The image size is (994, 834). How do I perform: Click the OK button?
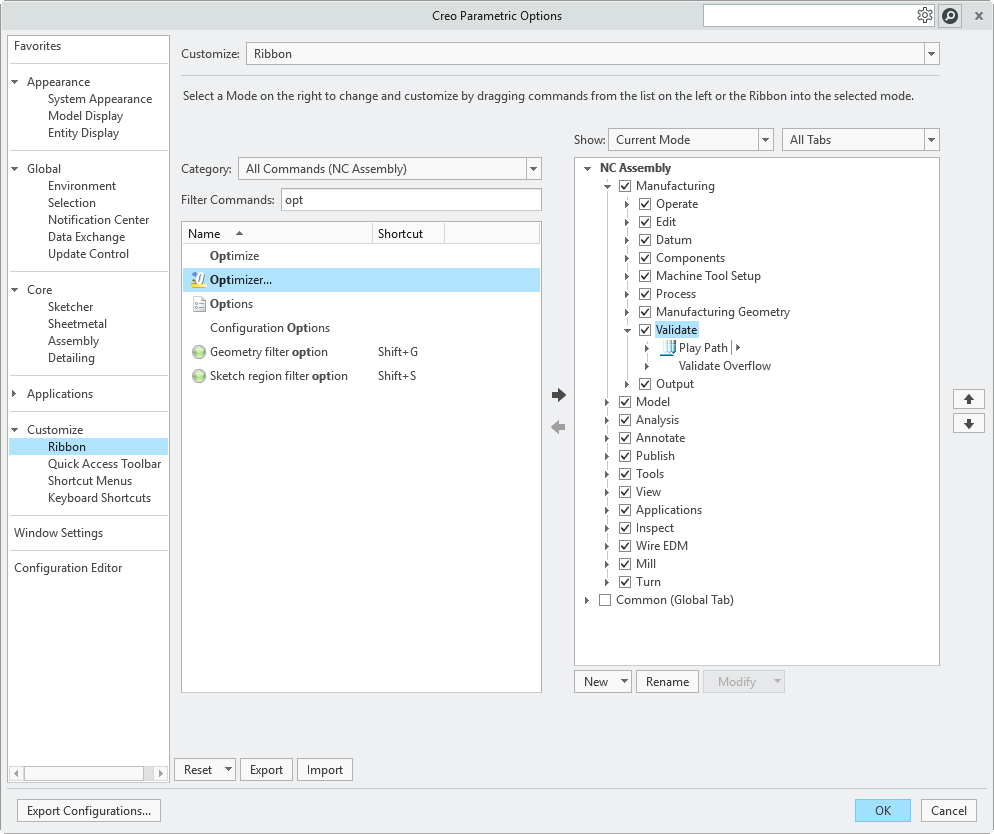click(882, 810)
